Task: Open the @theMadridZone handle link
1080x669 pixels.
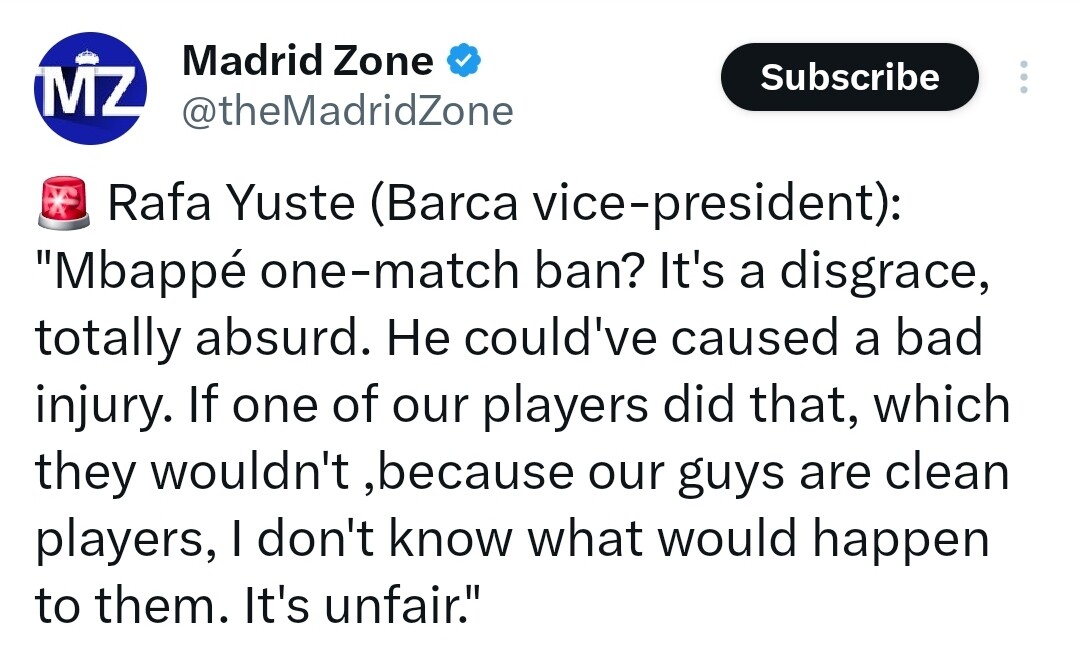Action: [348, 112]
